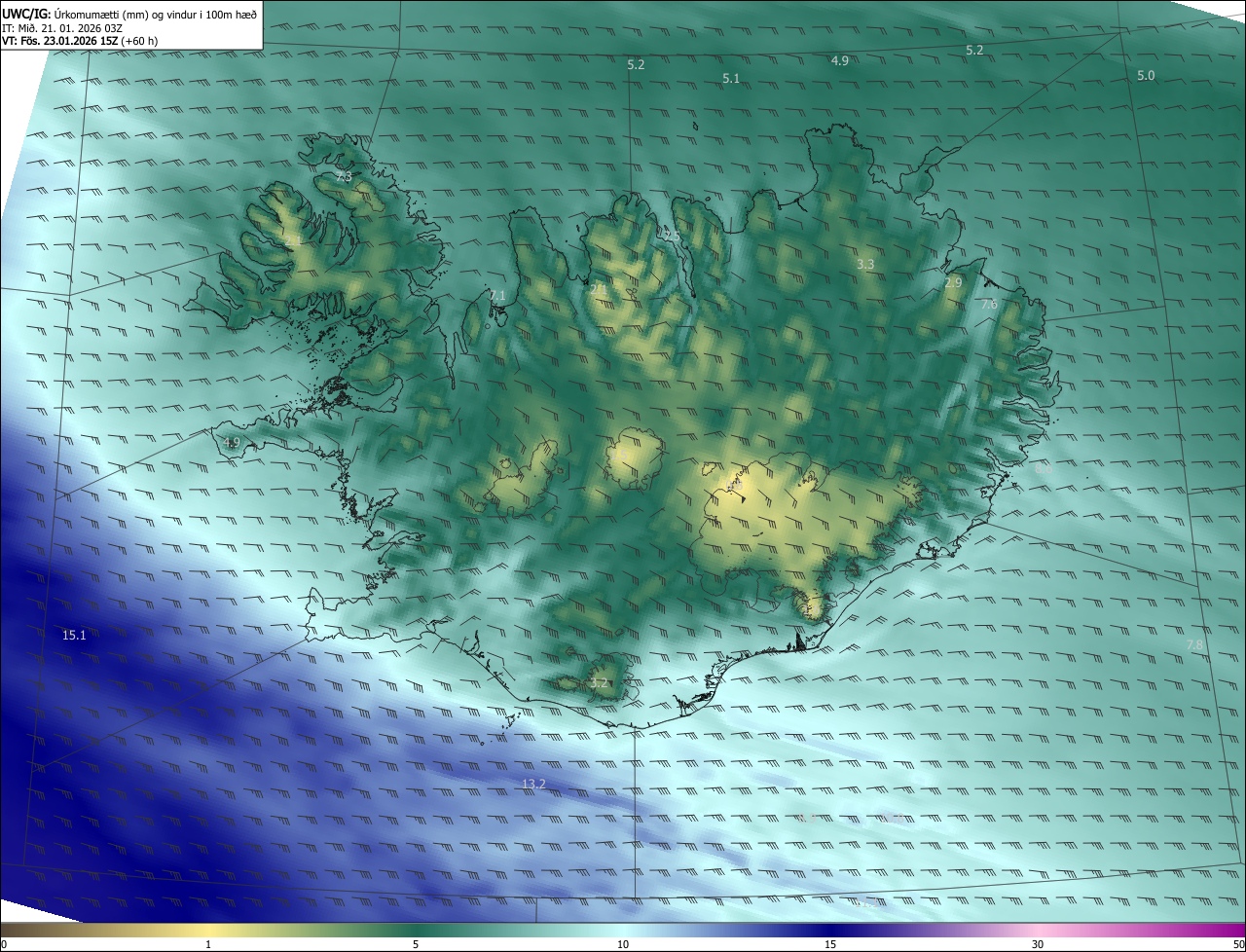This screenshot has height=952, width=1246.
Task: Click the 2.1 value right of 7.1
Action: [599, 288]
